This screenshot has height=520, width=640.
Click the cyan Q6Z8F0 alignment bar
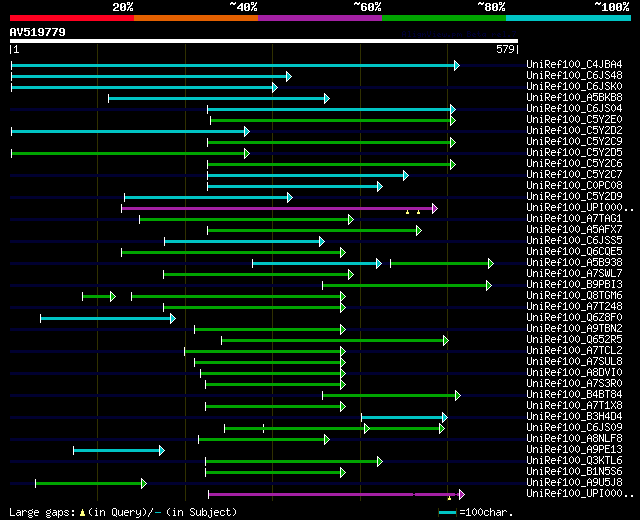[x=108, y=319]
